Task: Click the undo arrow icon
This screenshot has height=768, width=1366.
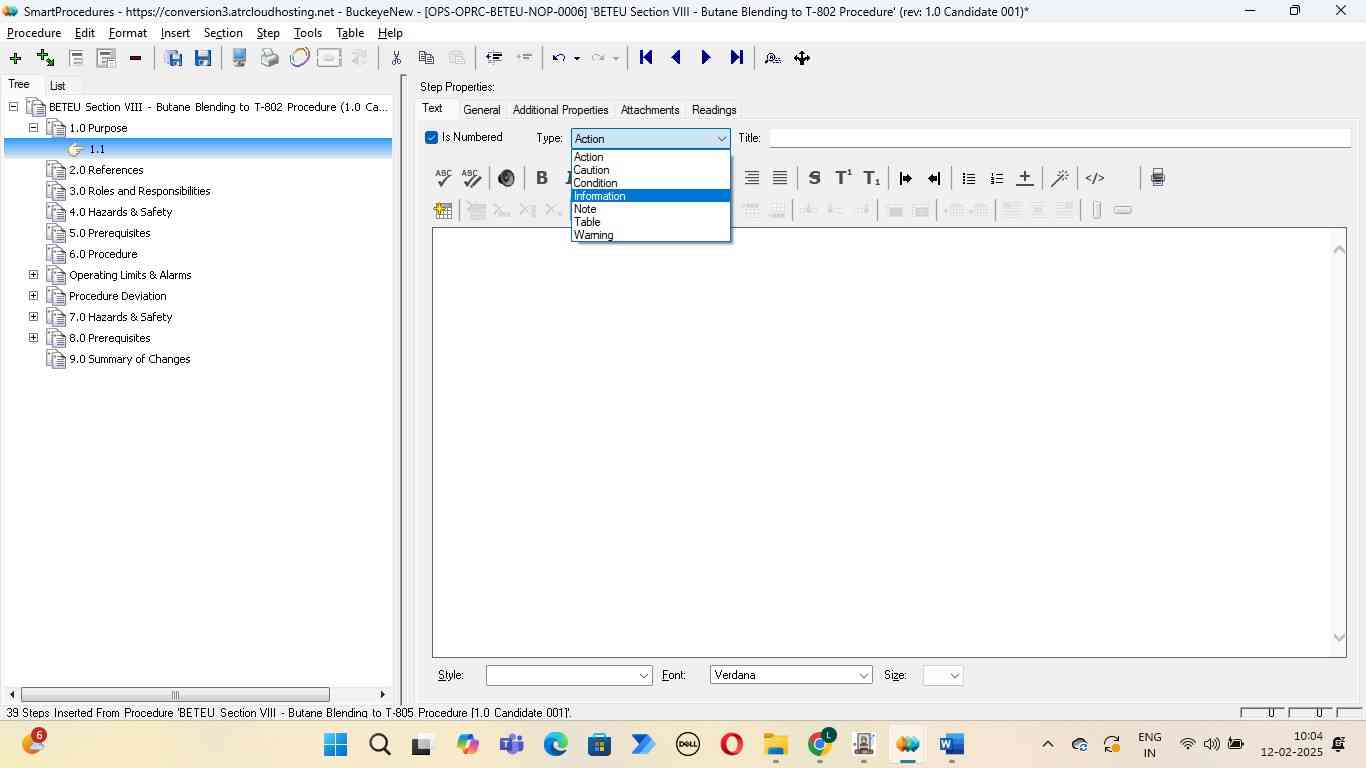Action: click(x=559, y=58)
